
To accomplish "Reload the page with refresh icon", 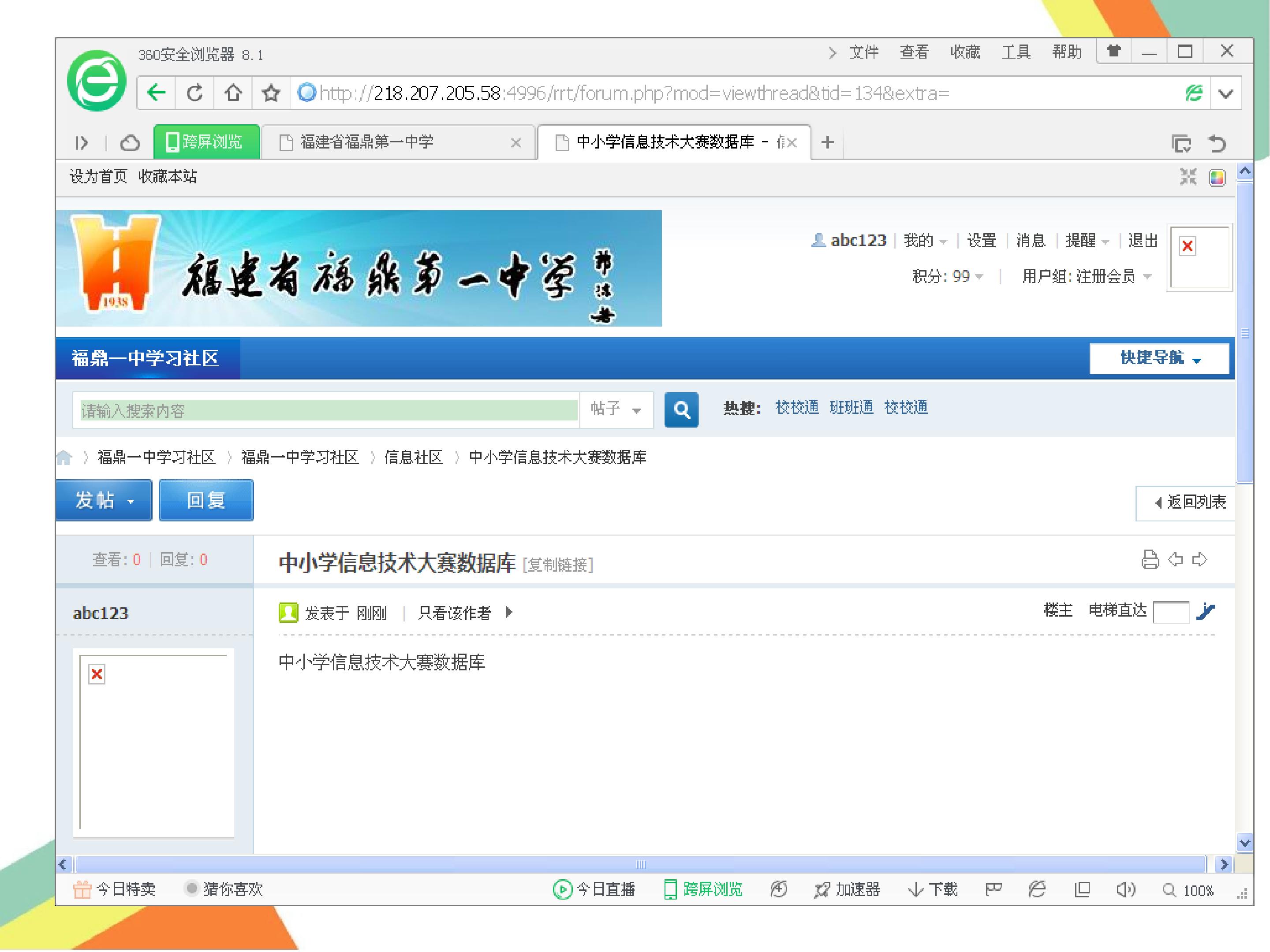I will [x=194, y=93].
